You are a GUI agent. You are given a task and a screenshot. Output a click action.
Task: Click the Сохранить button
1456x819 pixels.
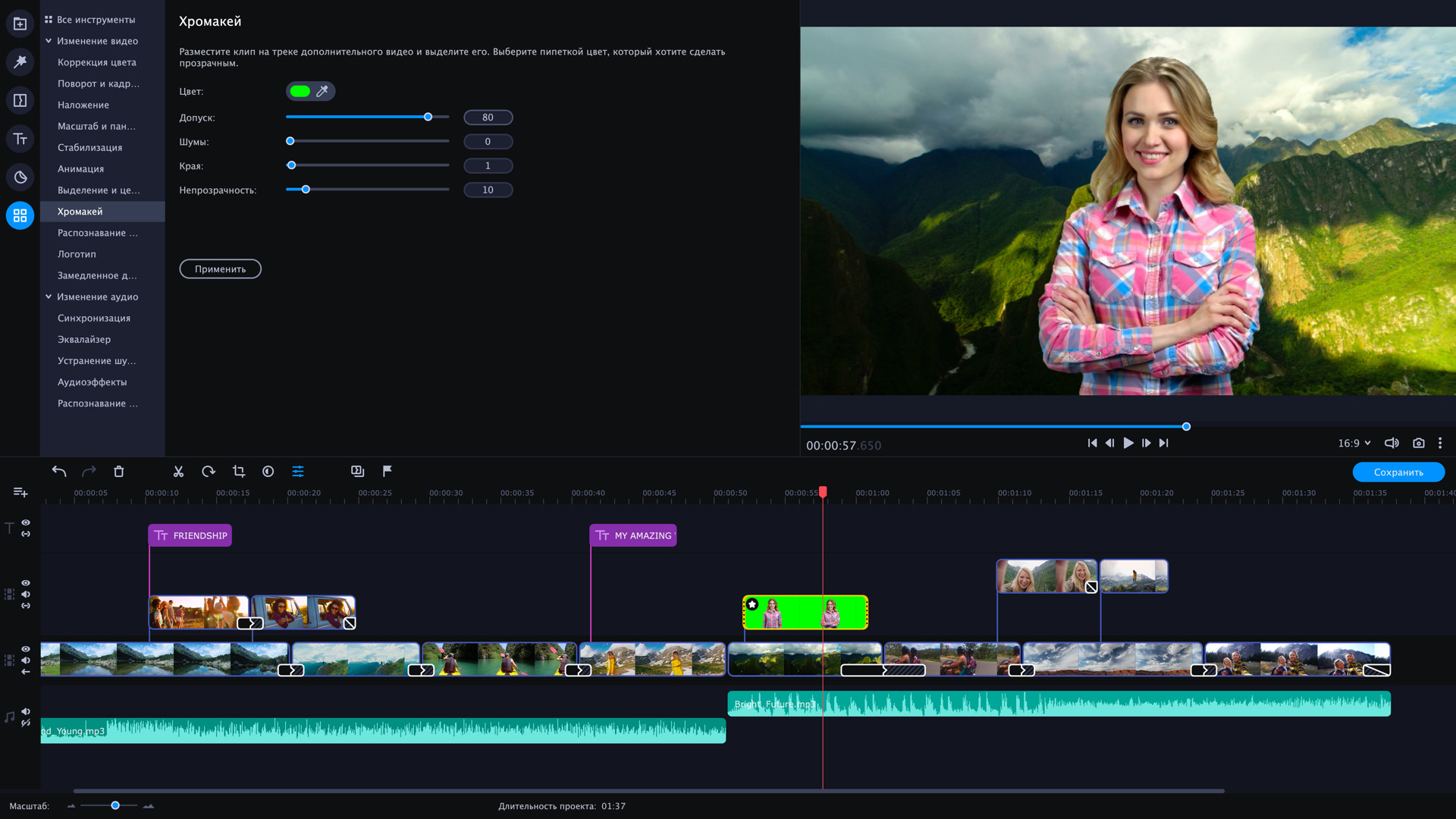tap(1398, 472)
